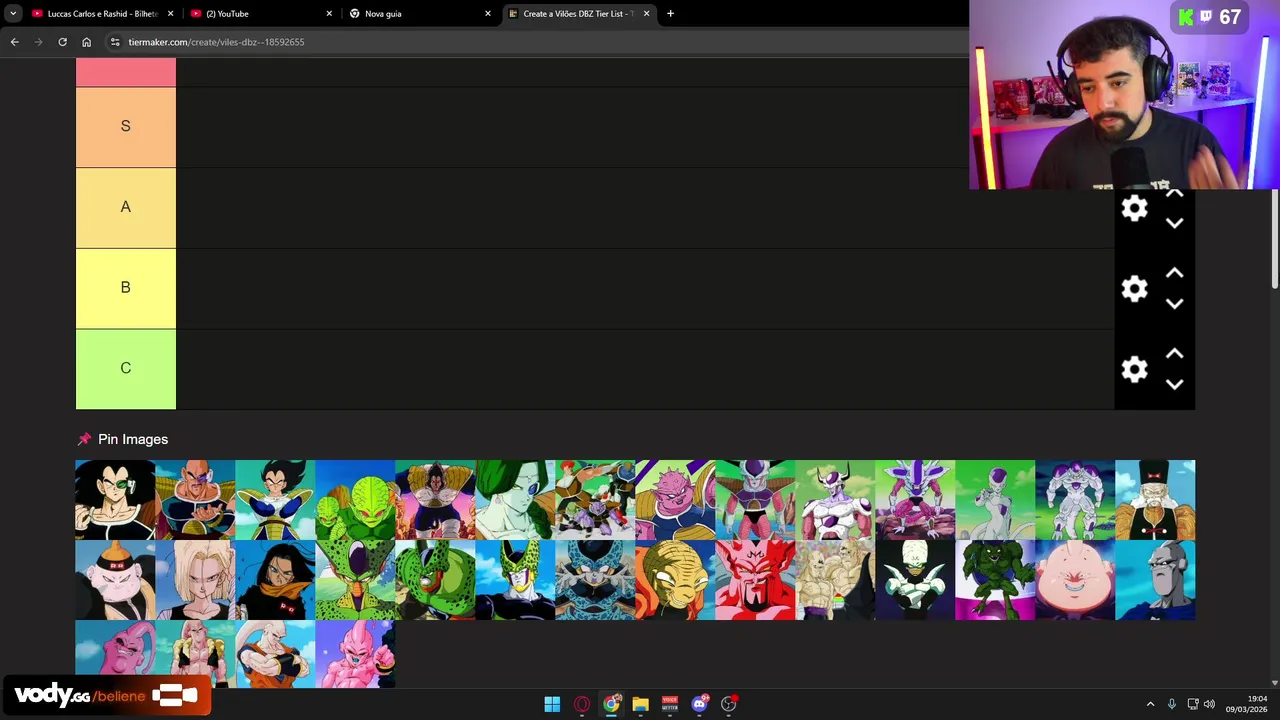Select the Dr. Gero image

(x=1155, y=500)
